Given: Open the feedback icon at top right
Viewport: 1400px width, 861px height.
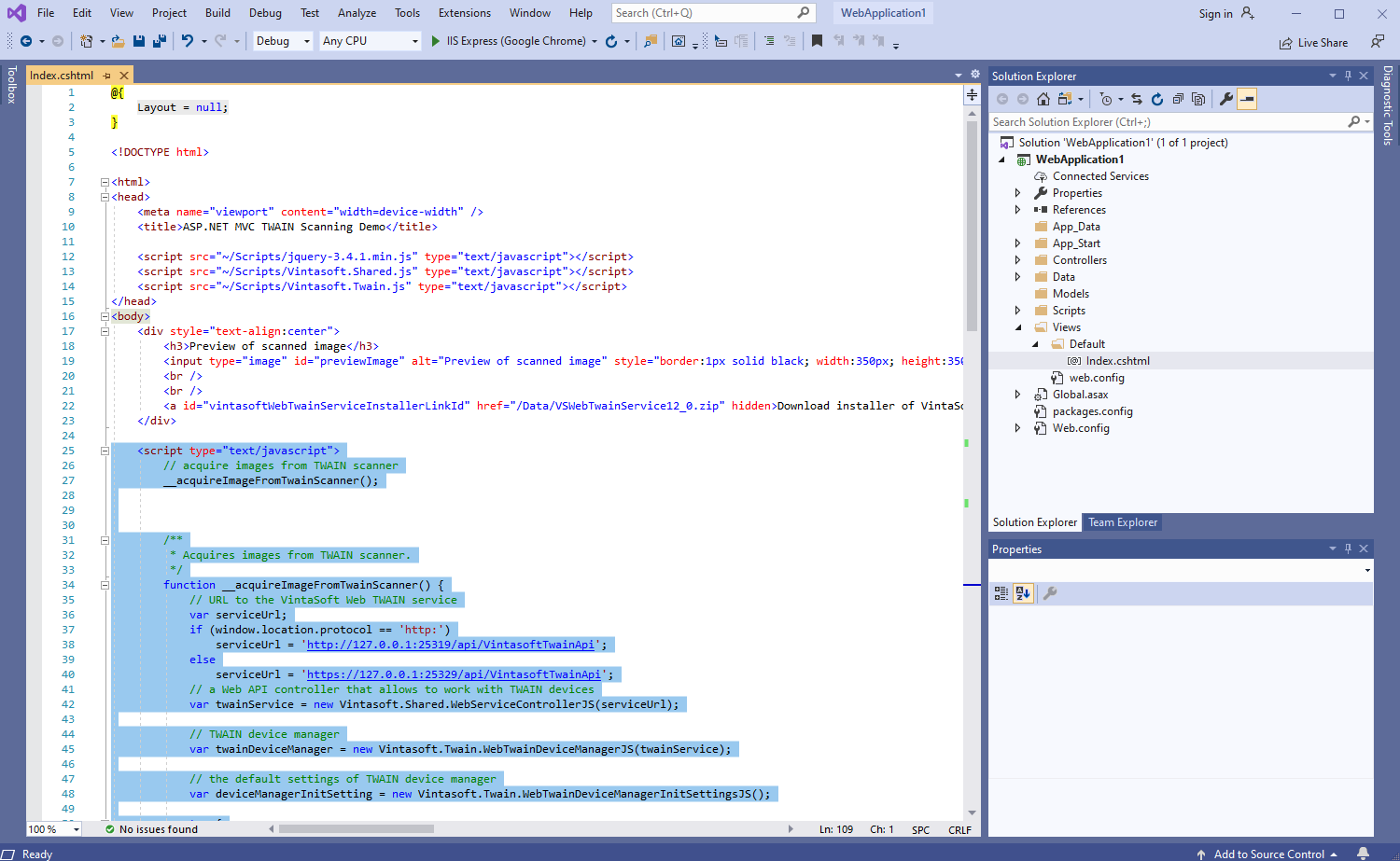Looking at the screenshot, I should click(x=1378, y=42).
